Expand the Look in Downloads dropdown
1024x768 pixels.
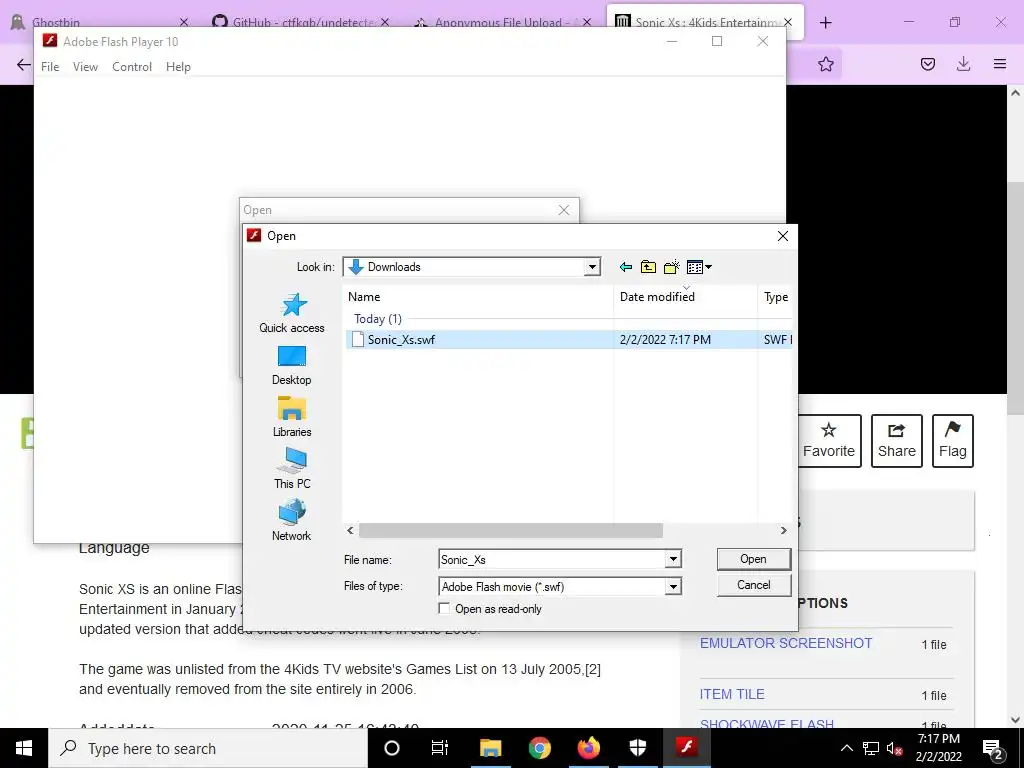click(x=592, y=267)
